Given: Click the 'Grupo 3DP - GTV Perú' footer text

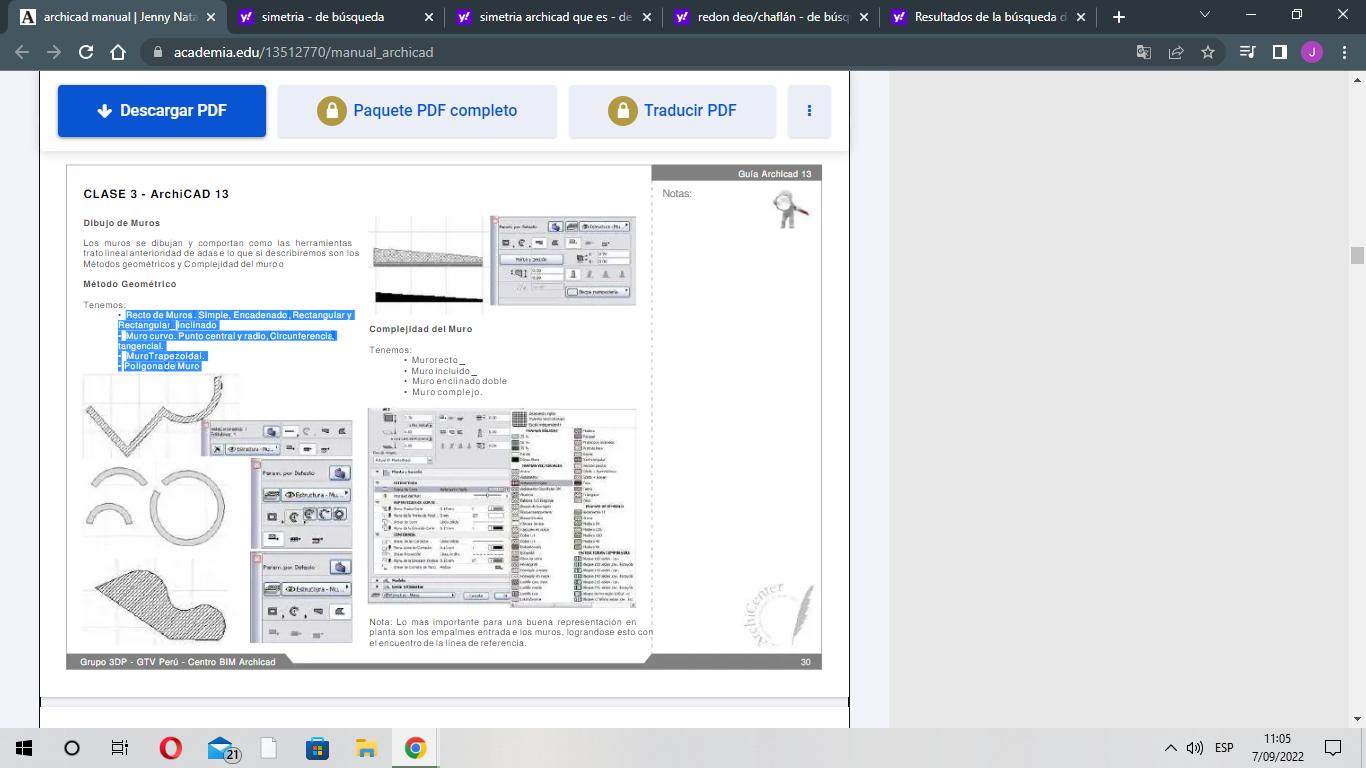Looking at the screenshot, I should tap(178, 662).
